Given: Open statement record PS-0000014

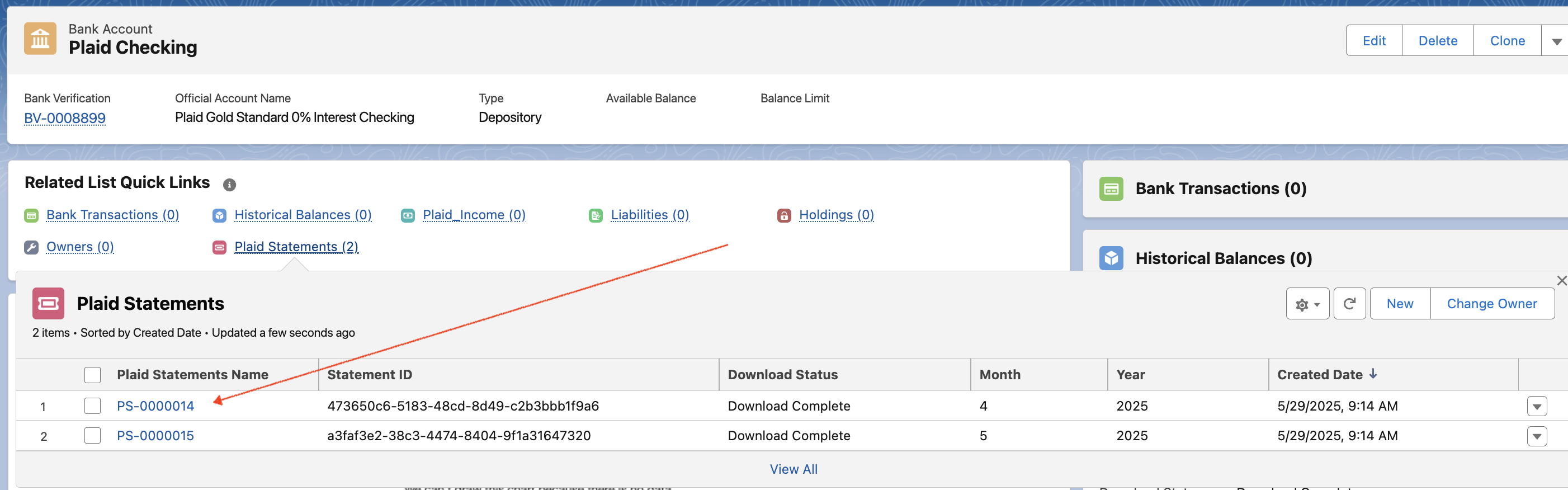Looking at the screenshot, I should point(155,406).
